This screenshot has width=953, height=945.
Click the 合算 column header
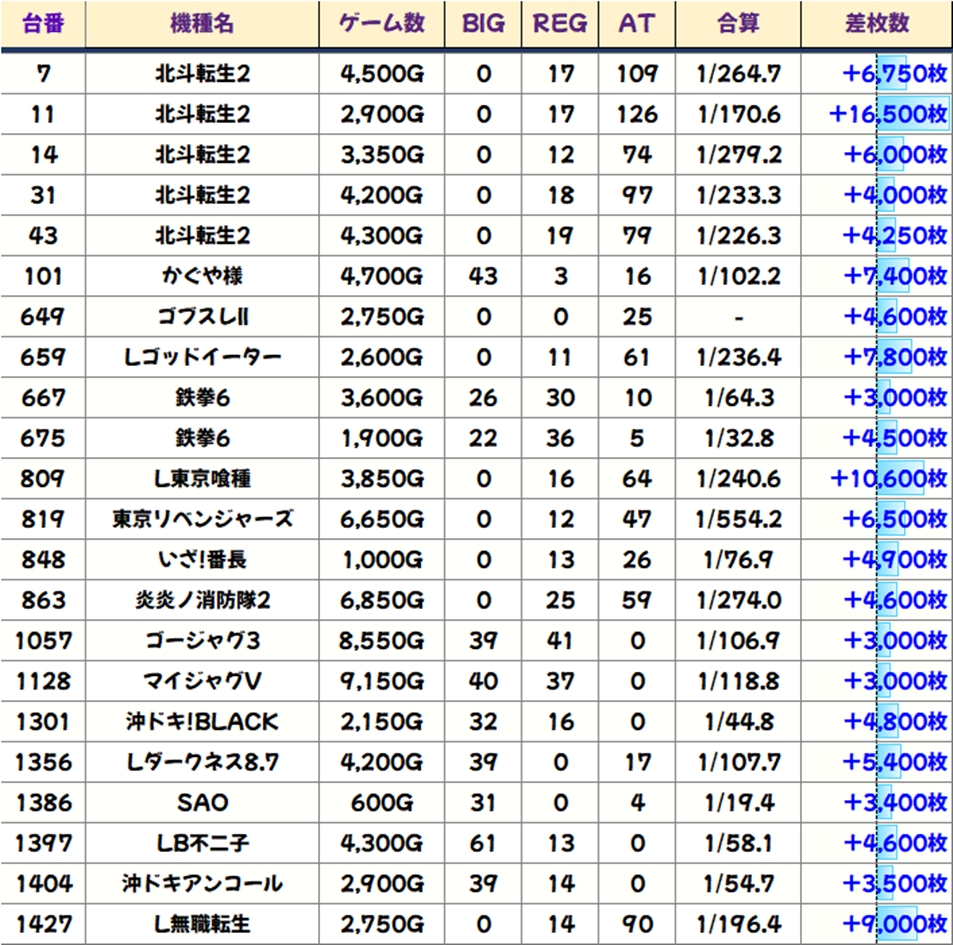739,24
